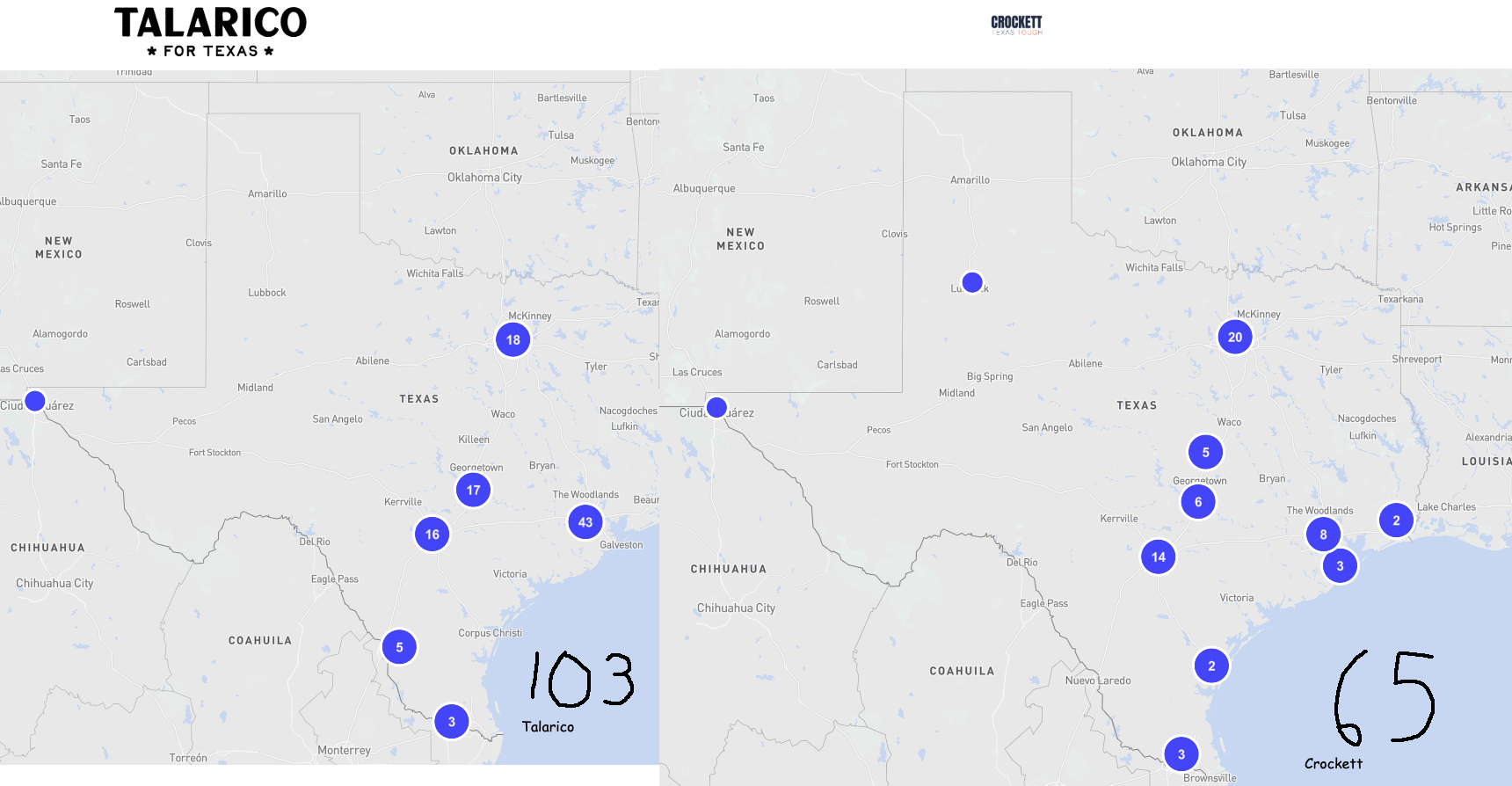1512x786 pixels.
Task: Click the 18 cluster marker near McKinney
Action: [x=512, y=339]
